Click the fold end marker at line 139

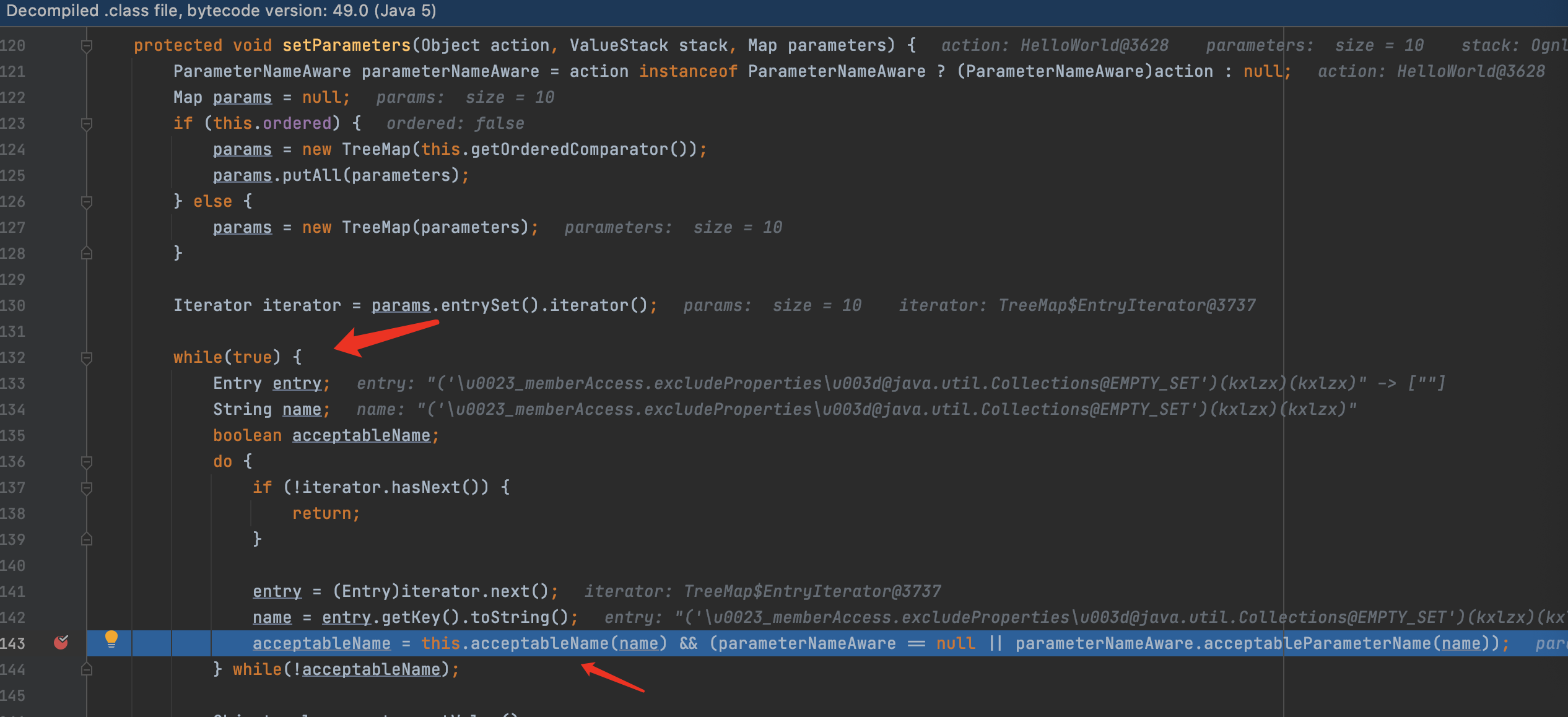point(87,539)
